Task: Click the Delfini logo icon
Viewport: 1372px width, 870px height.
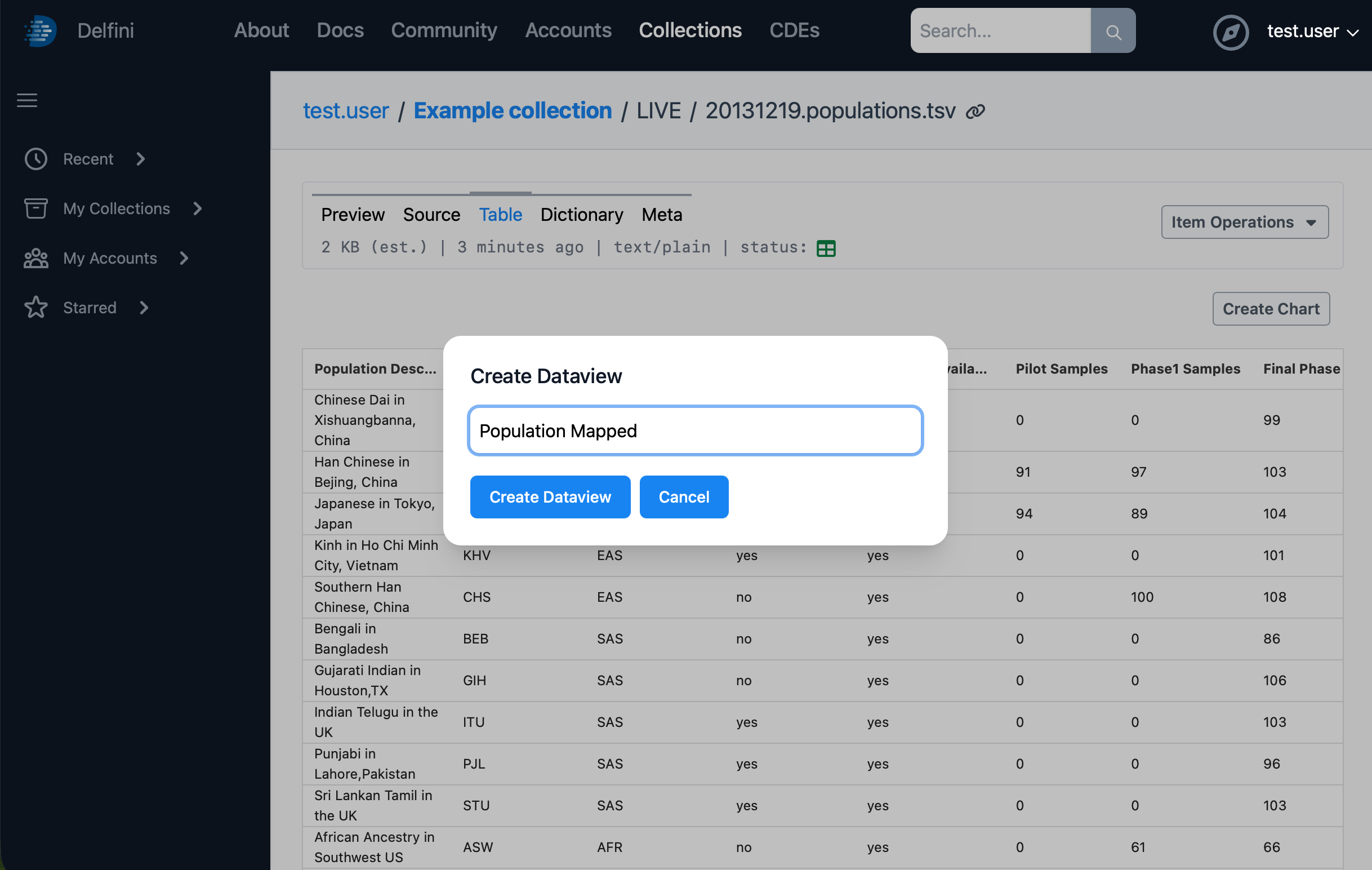Action: coord(40,30)
